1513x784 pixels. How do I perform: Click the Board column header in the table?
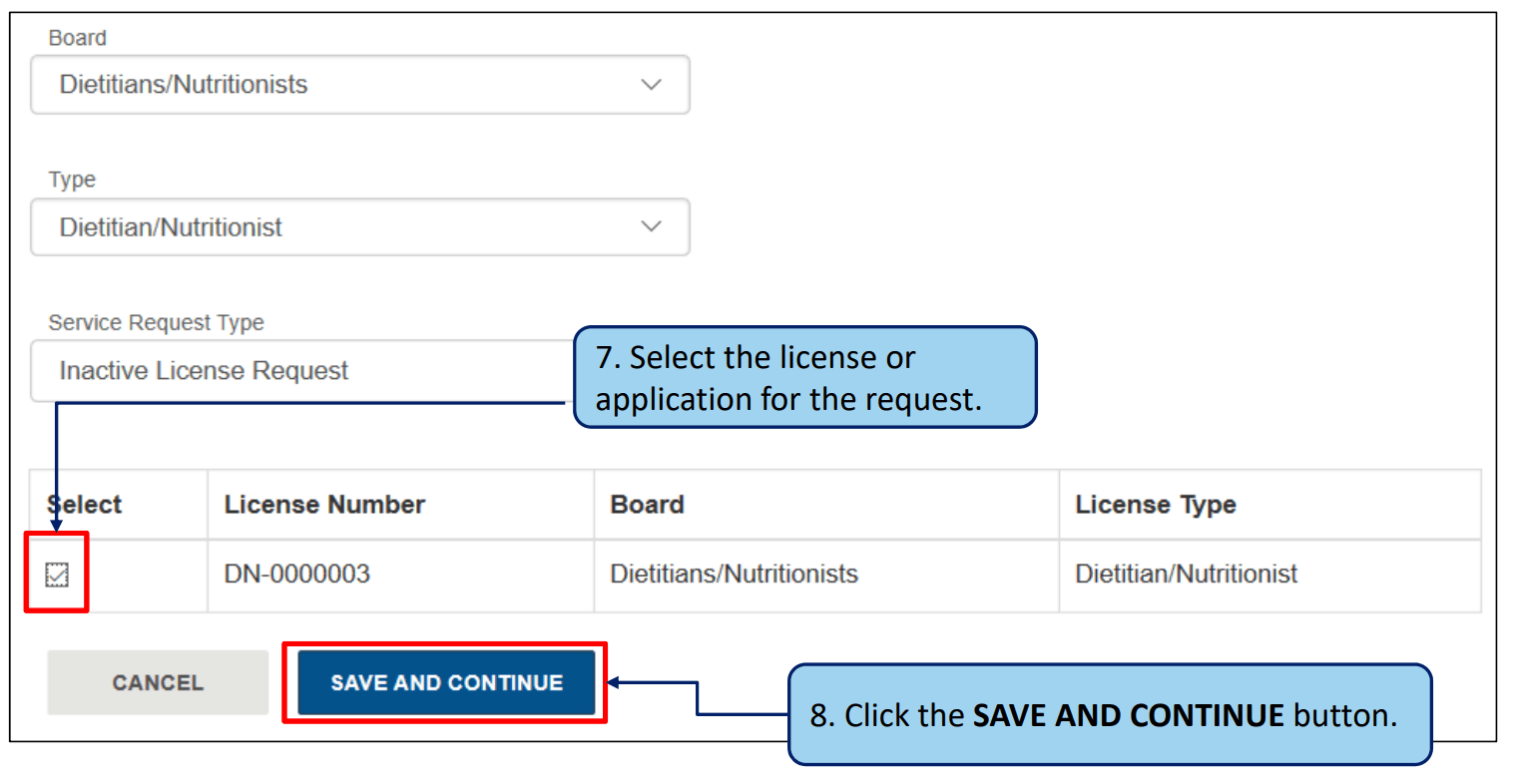click(647, 505)
